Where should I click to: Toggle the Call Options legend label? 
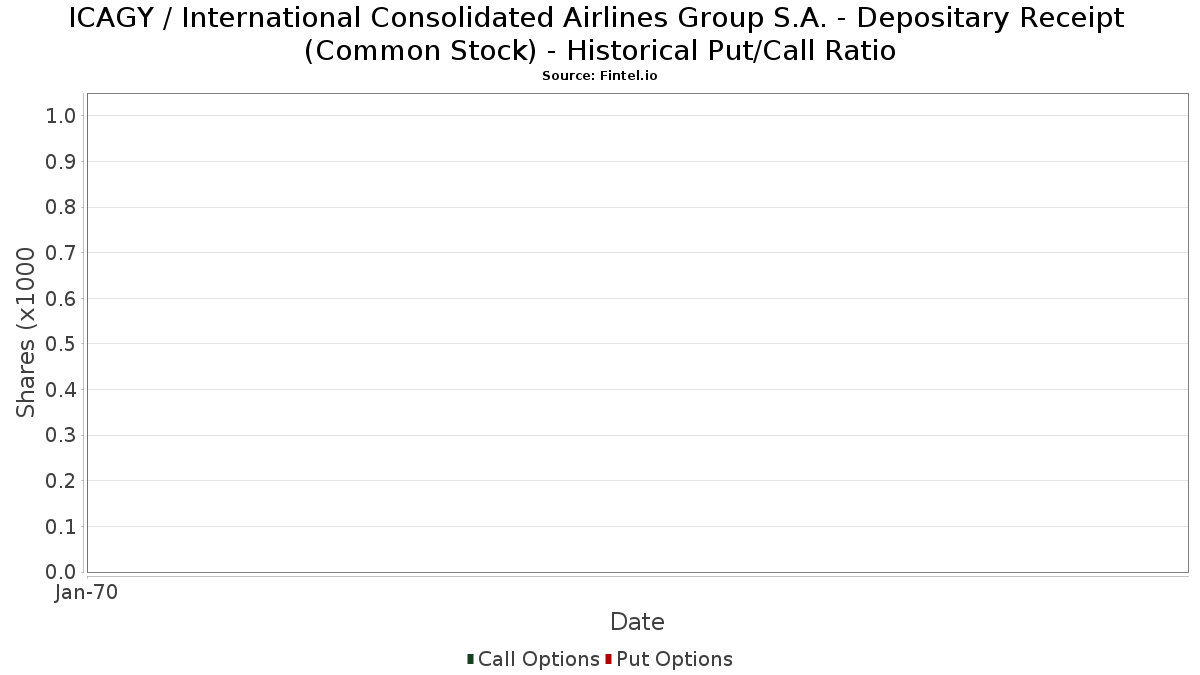tap(539, 659)
